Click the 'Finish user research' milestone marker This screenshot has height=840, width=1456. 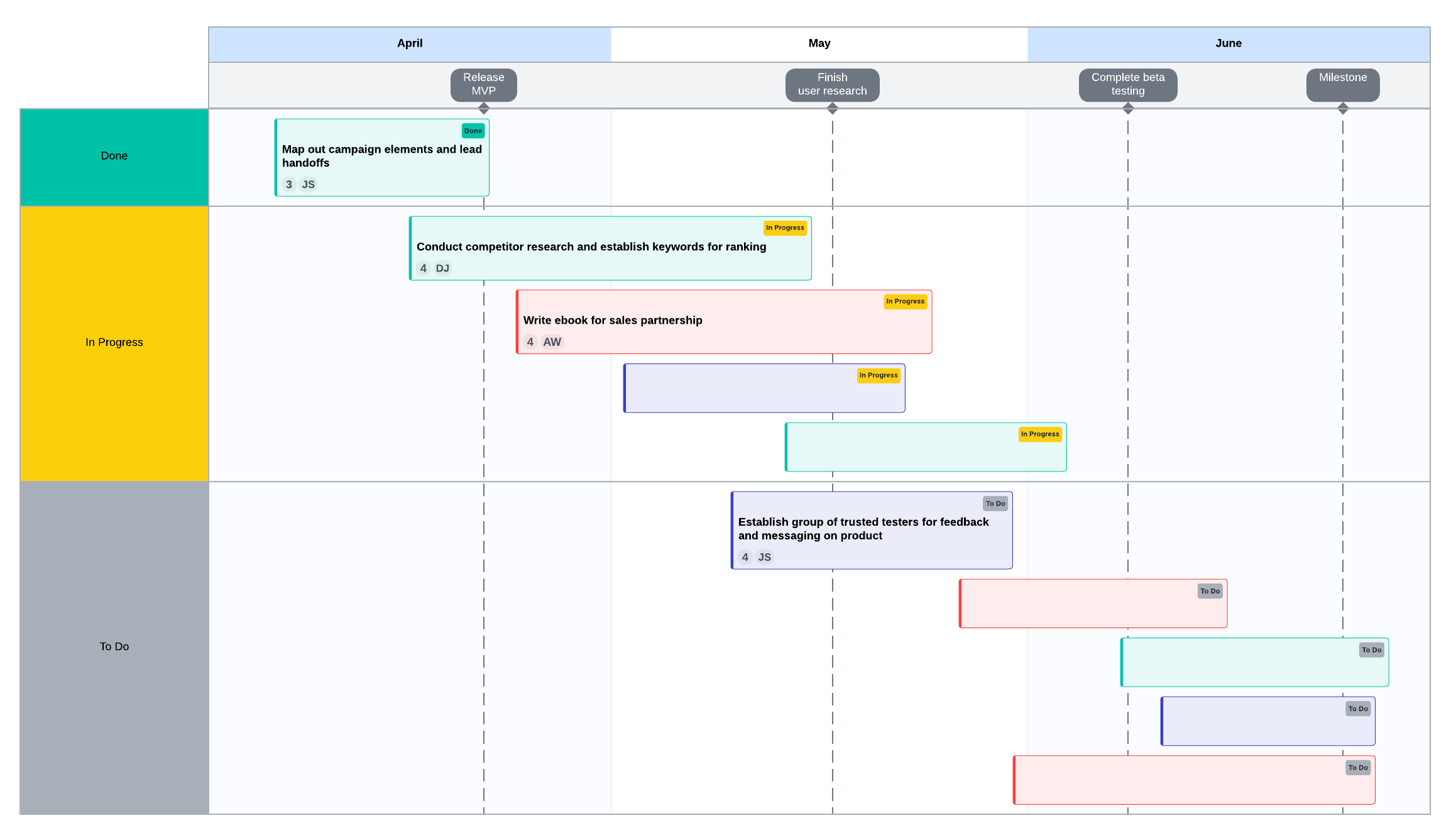coord(830,84)
